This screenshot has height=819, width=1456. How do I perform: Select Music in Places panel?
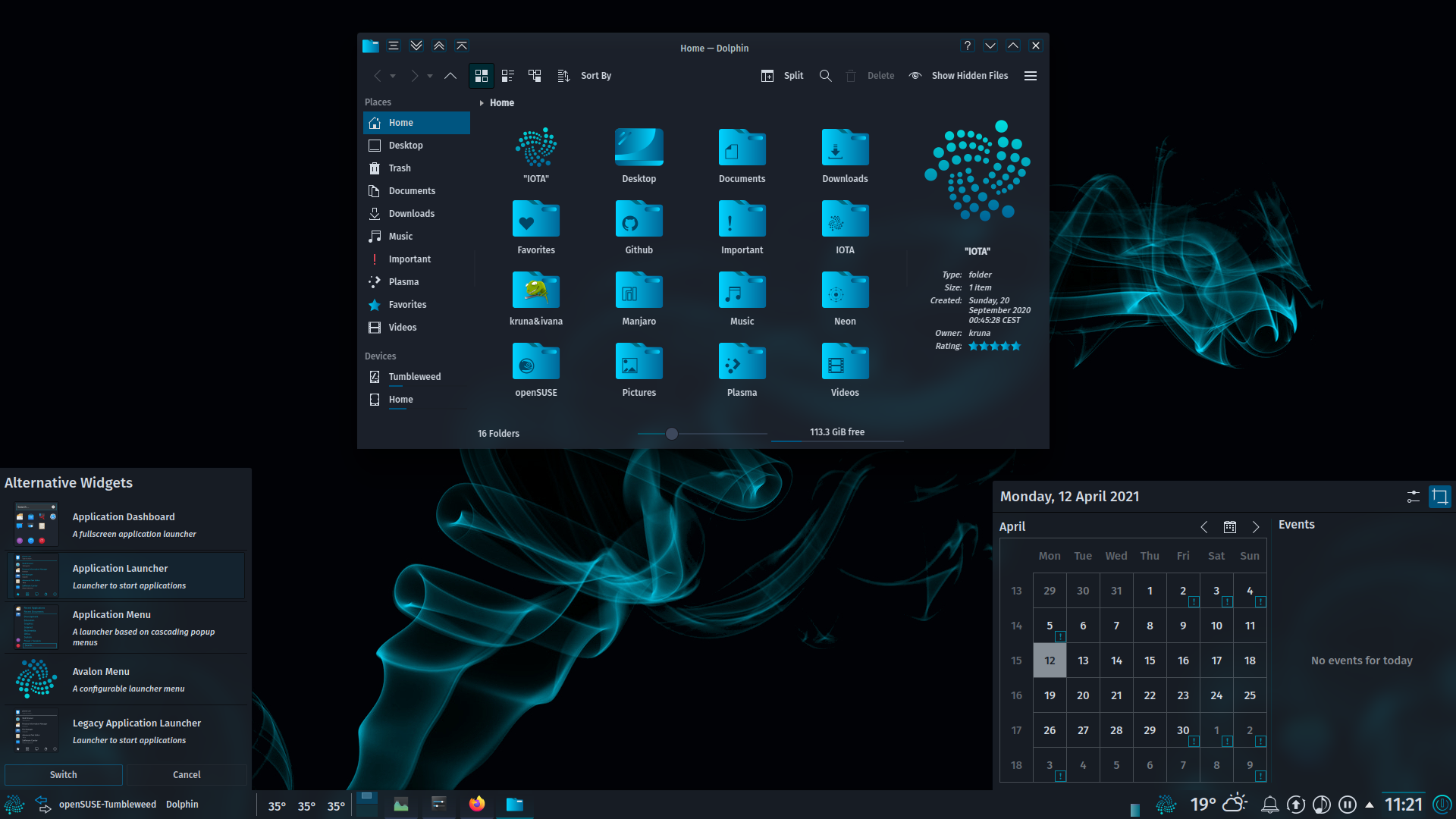[x=416, y=237]
